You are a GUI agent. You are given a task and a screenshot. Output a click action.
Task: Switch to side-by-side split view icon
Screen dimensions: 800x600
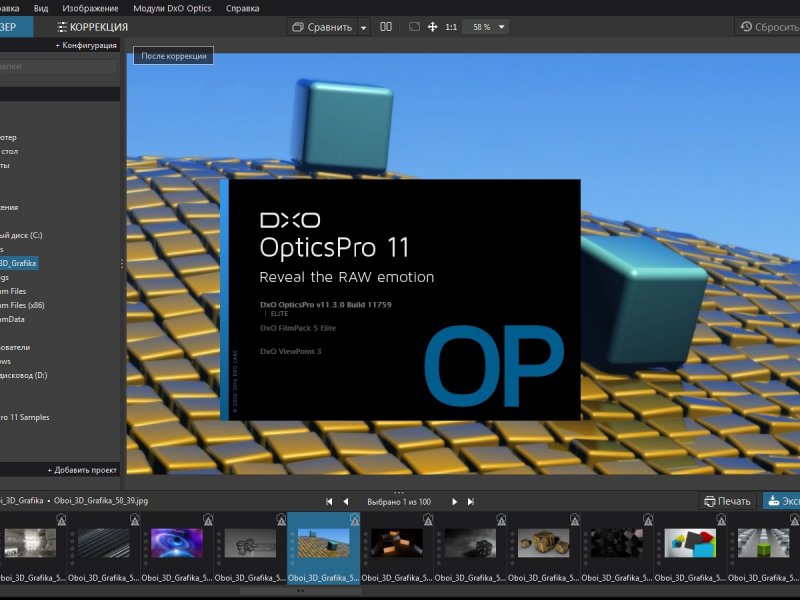386,27
